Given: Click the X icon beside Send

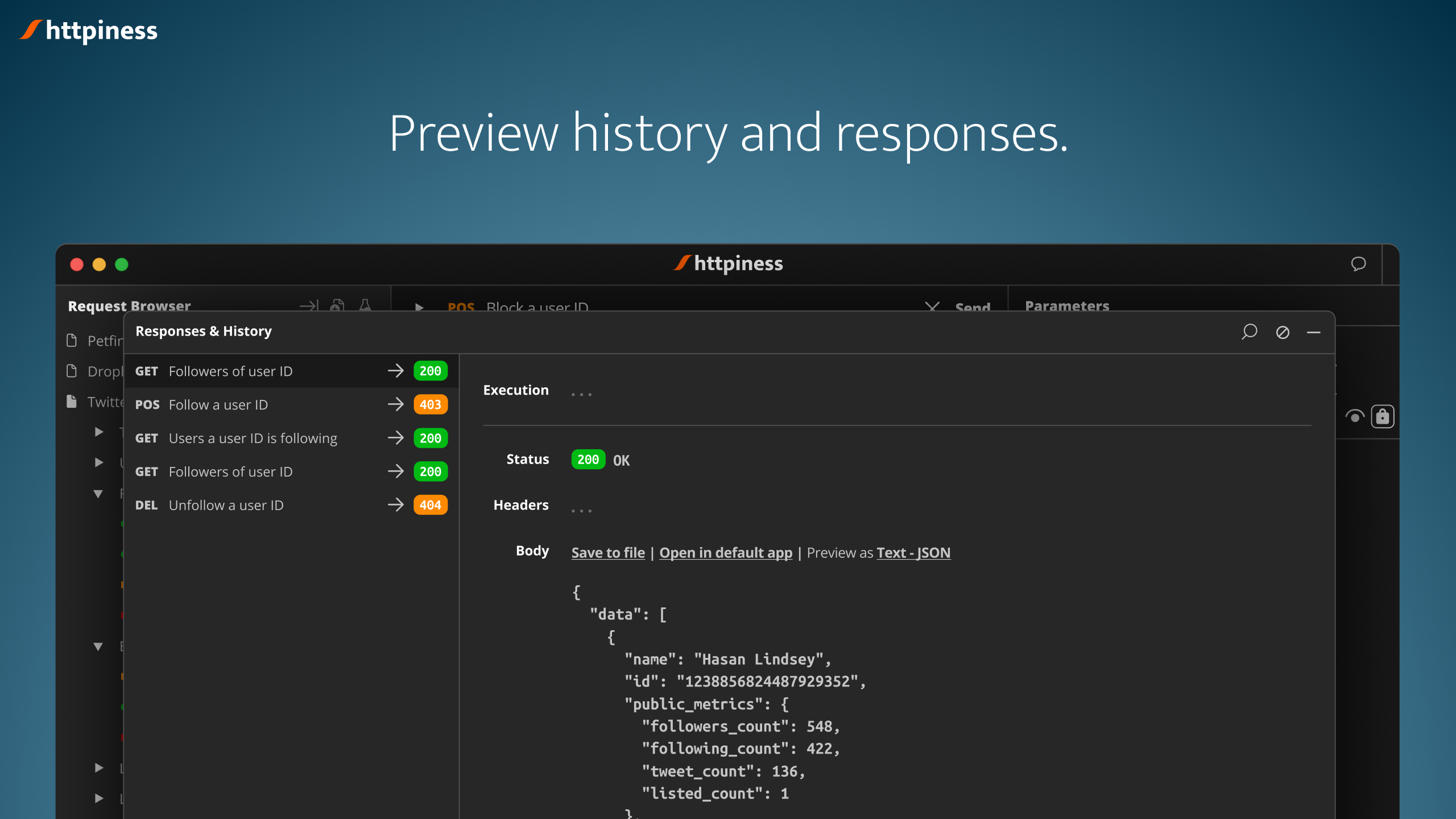Looking at the screenshot, I should 932,307.
